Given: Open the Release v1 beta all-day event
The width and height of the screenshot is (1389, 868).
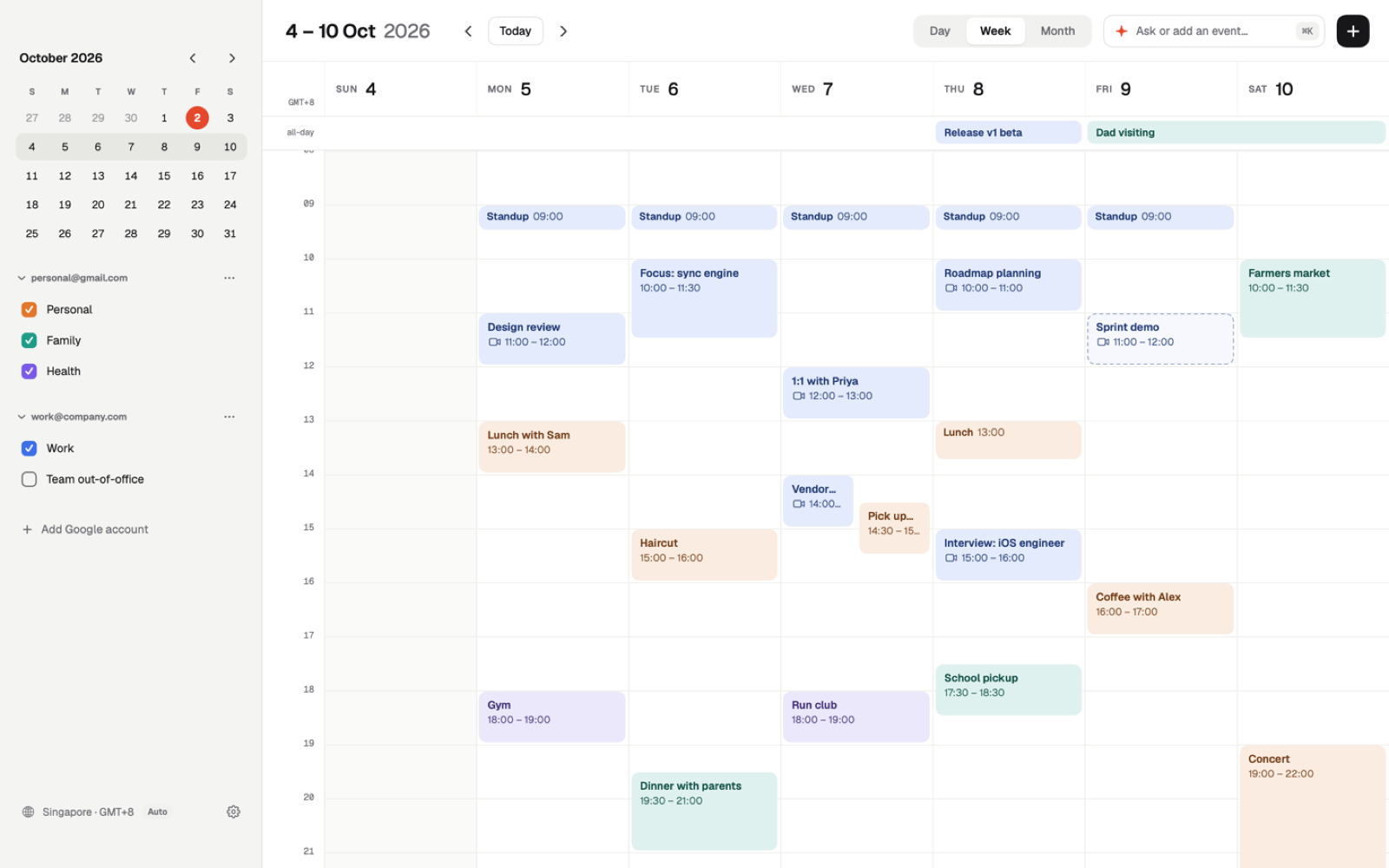Looking at the screenshot, I should click(1008, 133).
